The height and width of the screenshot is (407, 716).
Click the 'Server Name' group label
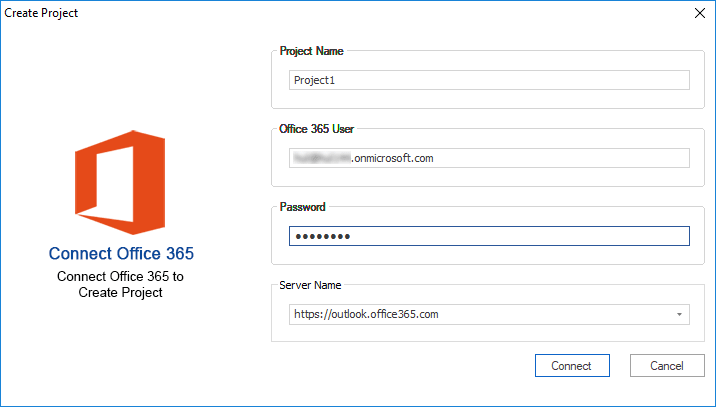tap(310, 285)
